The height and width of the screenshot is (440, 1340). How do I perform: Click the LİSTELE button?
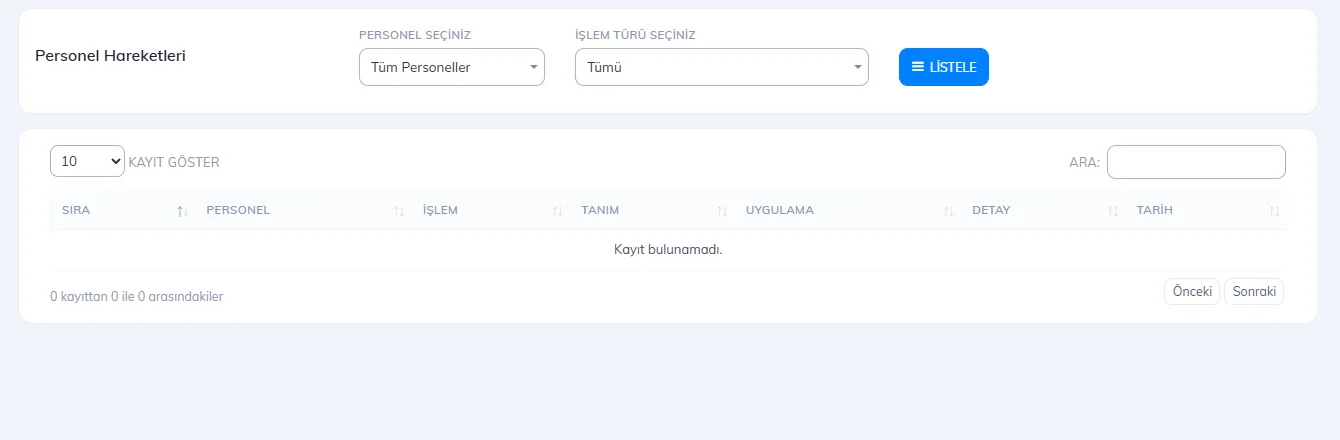pyautogui.click(x=944, y=67)
